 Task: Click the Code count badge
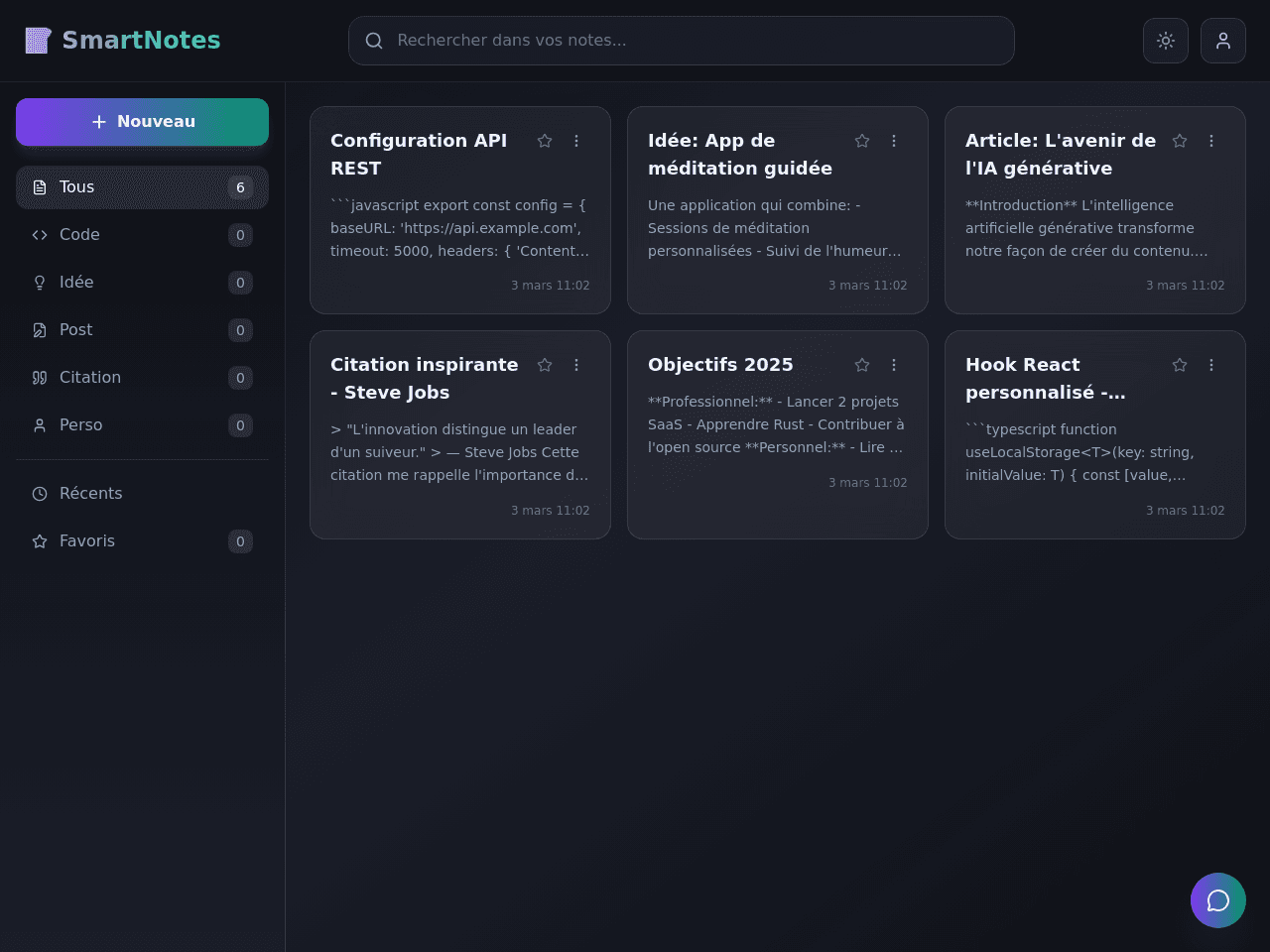click(x=240, y=235)
